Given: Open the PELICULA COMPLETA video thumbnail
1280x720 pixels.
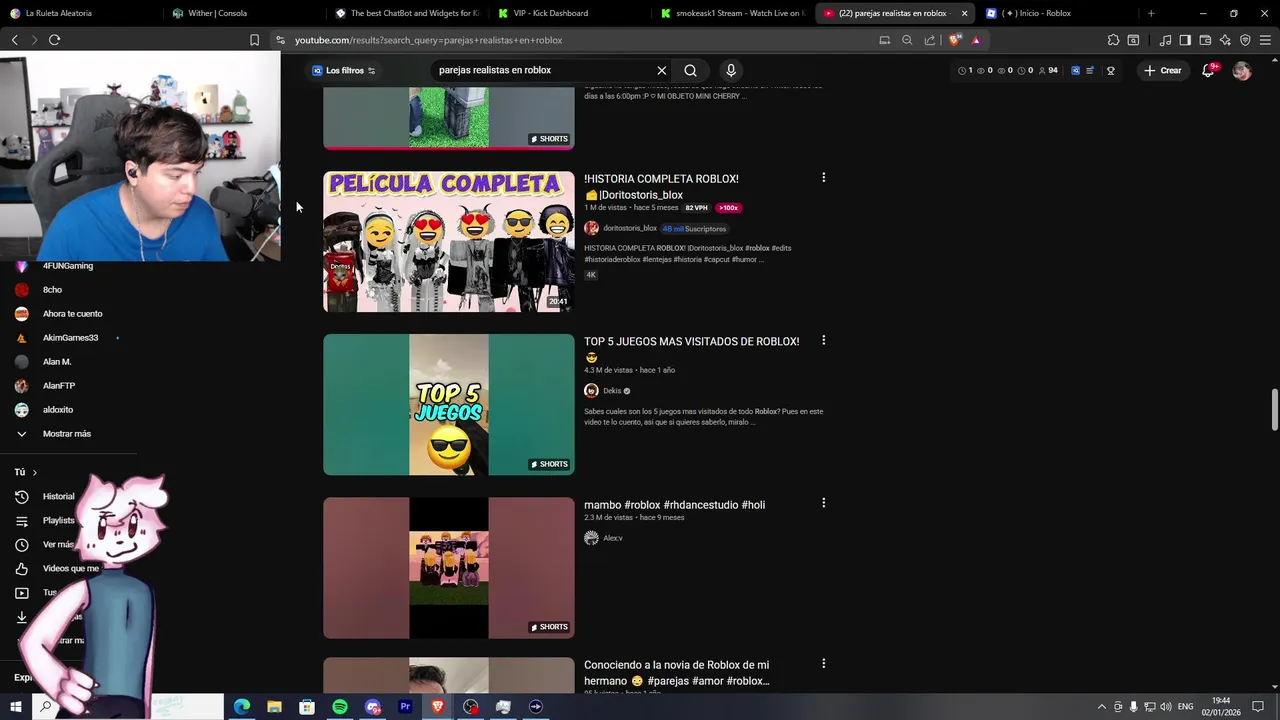Looking at the screenshot, I should 449,242.
